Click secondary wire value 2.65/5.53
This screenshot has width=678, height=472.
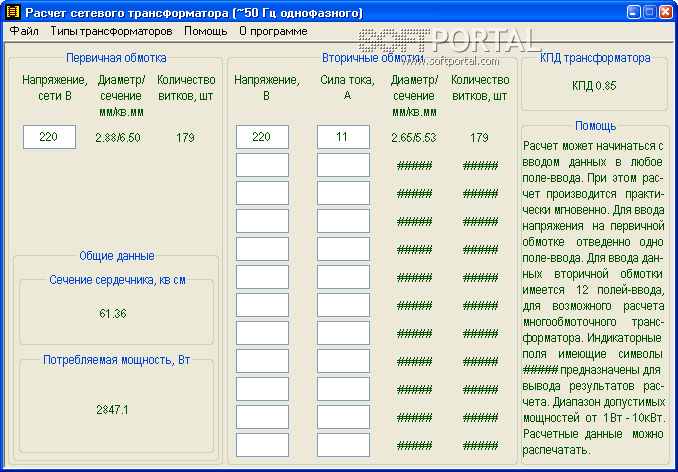pyautogui.click(x=414, y=138)
